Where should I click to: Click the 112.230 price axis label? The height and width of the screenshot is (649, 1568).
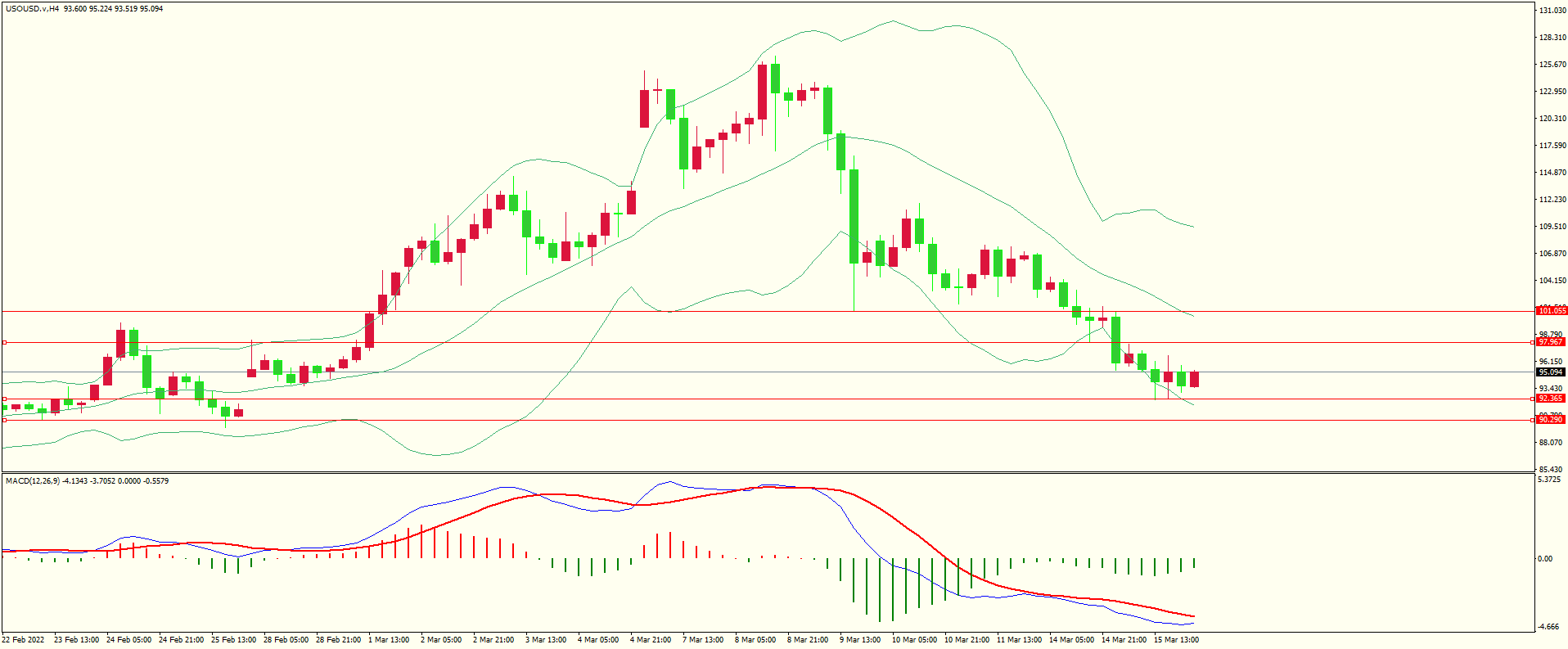click(x=1552, y=200)
